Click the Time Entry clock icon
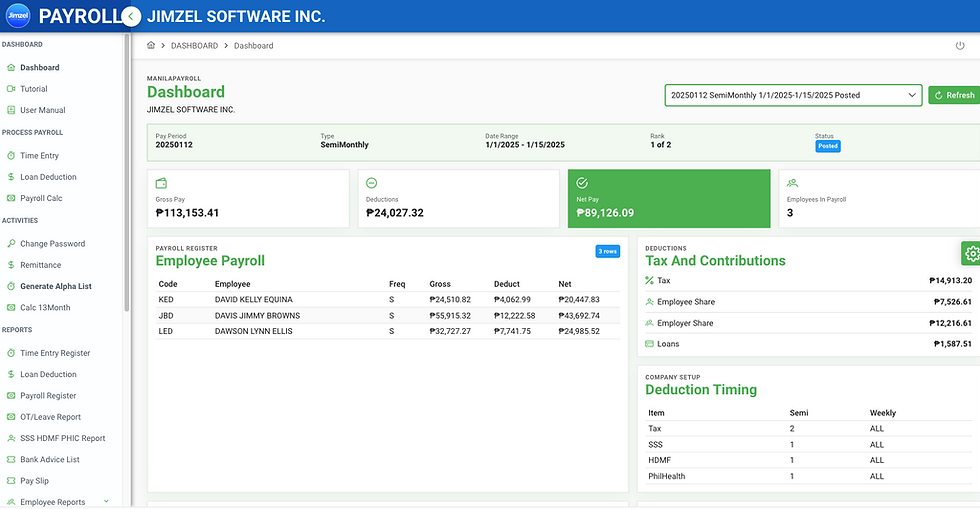 (x=11, y=156)
